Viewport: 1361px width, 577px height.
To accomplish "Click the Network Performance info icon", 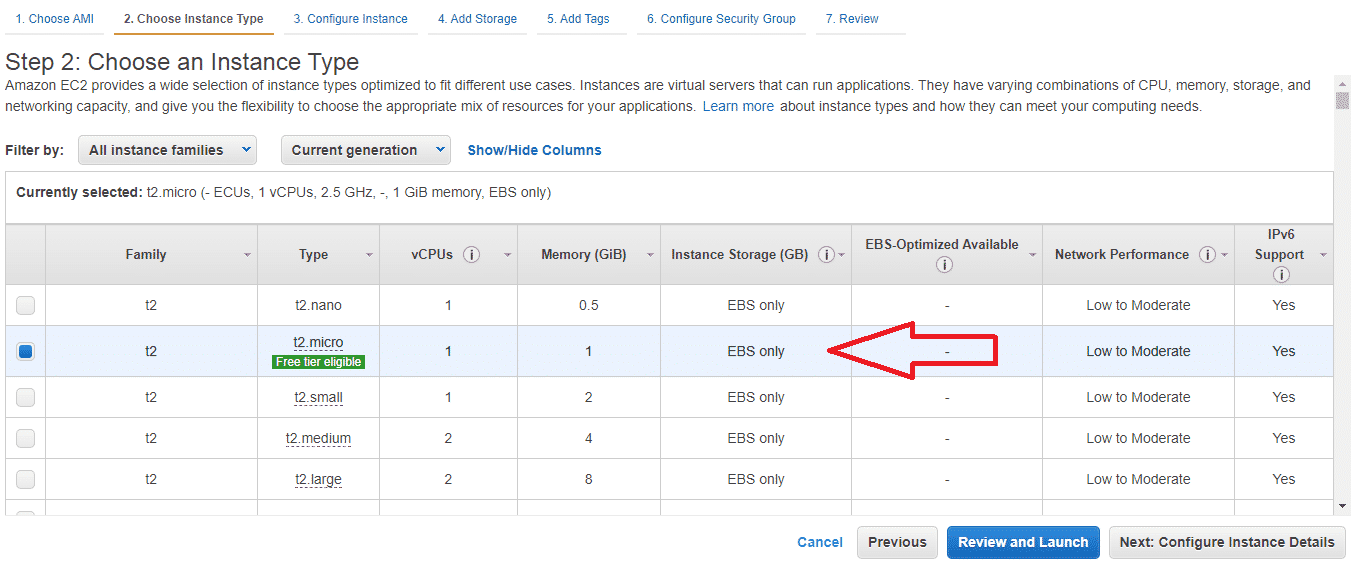I will (1207, 255).
